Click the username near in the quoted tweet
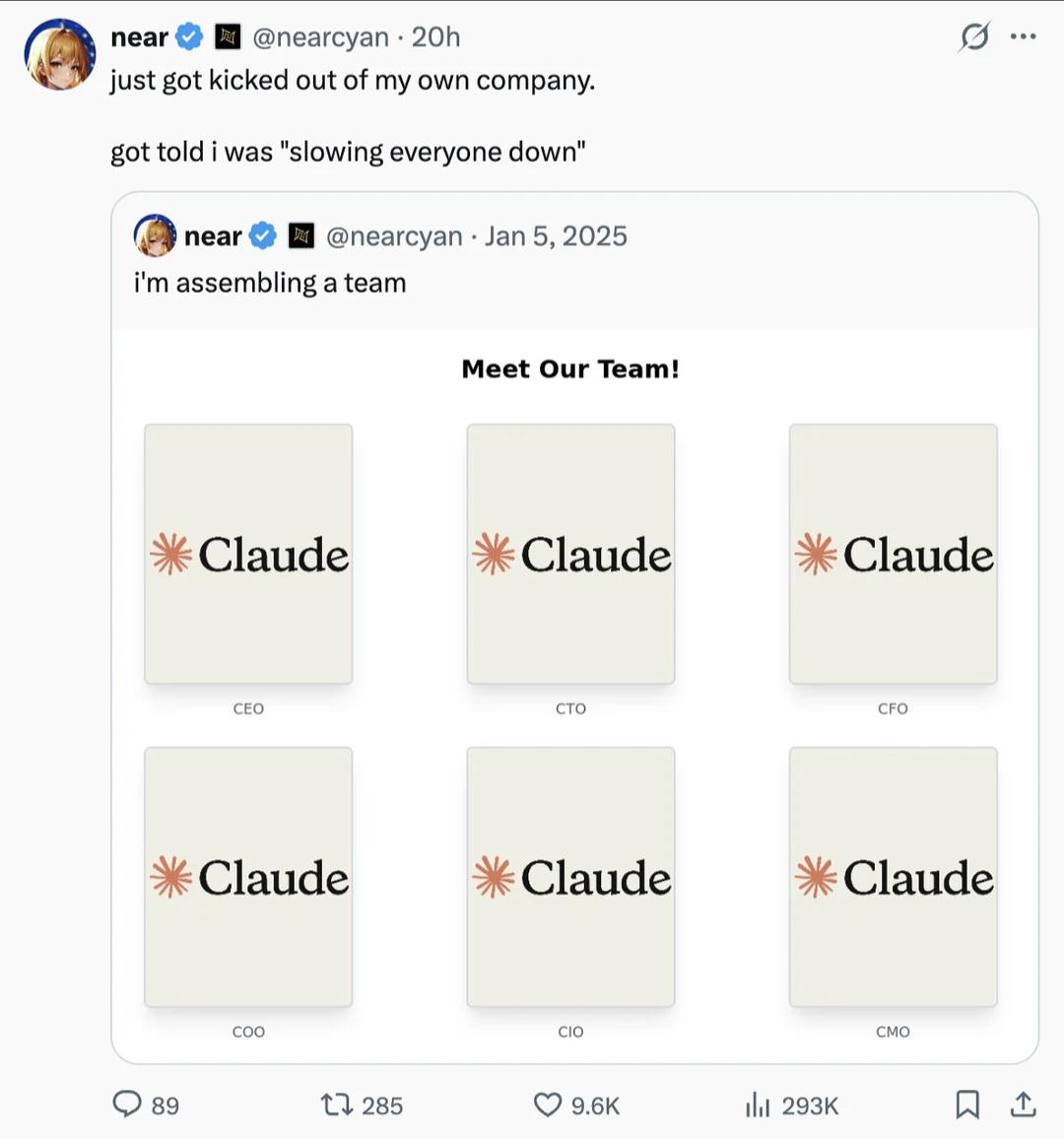This screenshot has width=1064, height=1139. click(x=213, y=235)
